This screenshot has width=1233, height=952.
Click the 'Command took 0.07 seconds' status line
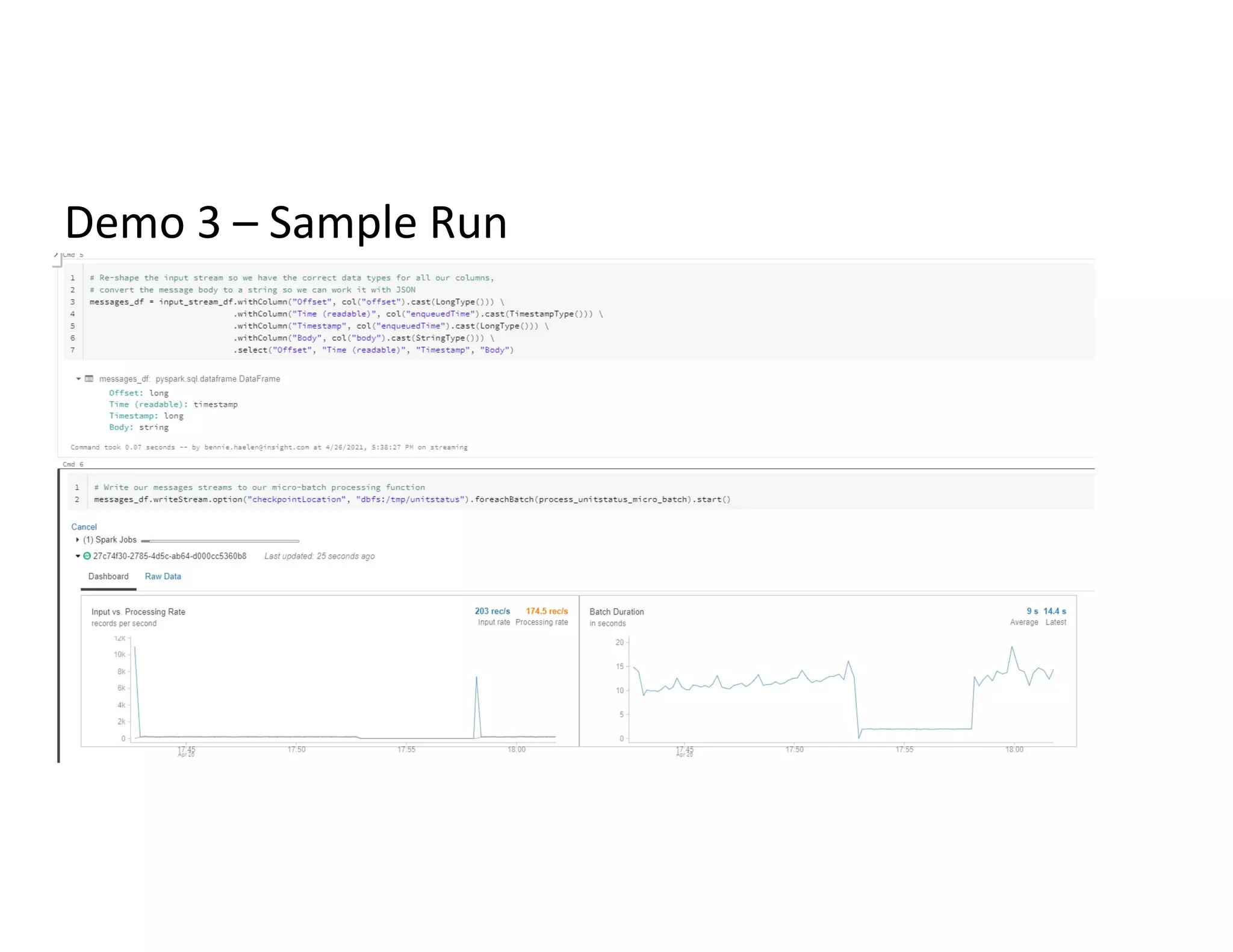pyautogui.click(x=269, y=447)
